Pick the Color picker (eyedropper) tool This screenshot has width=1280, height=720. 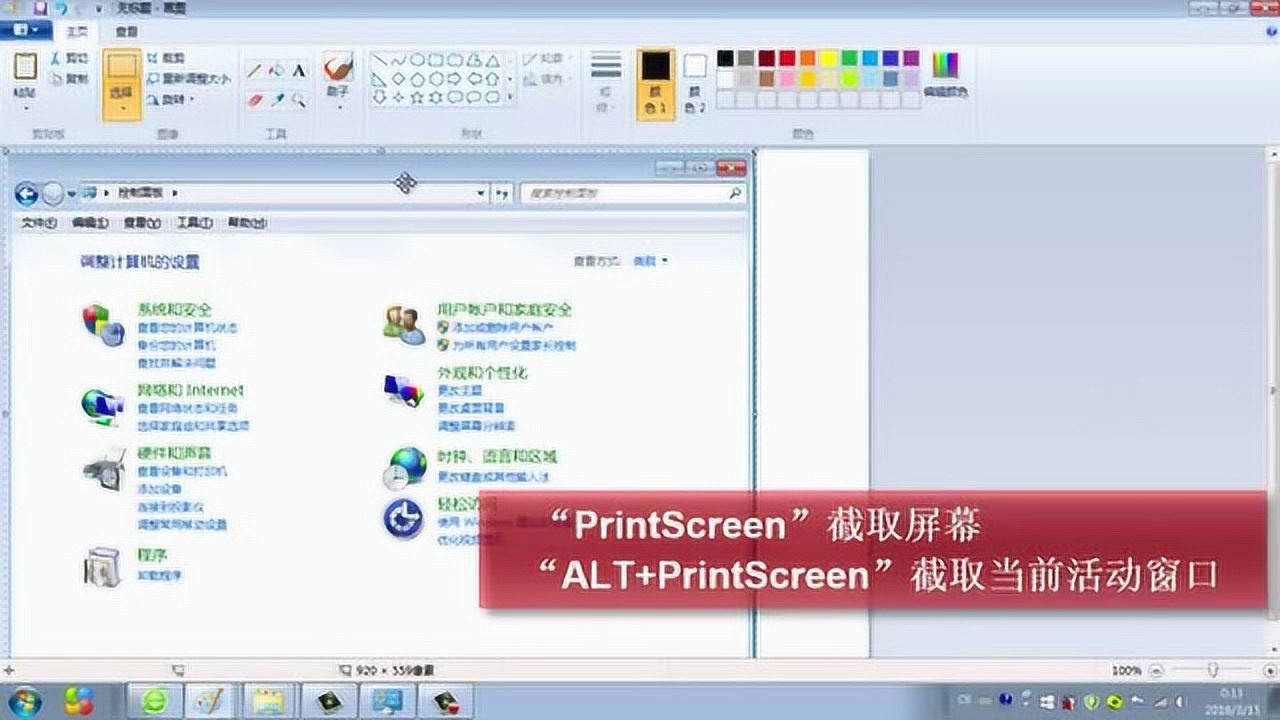point(277,98)
